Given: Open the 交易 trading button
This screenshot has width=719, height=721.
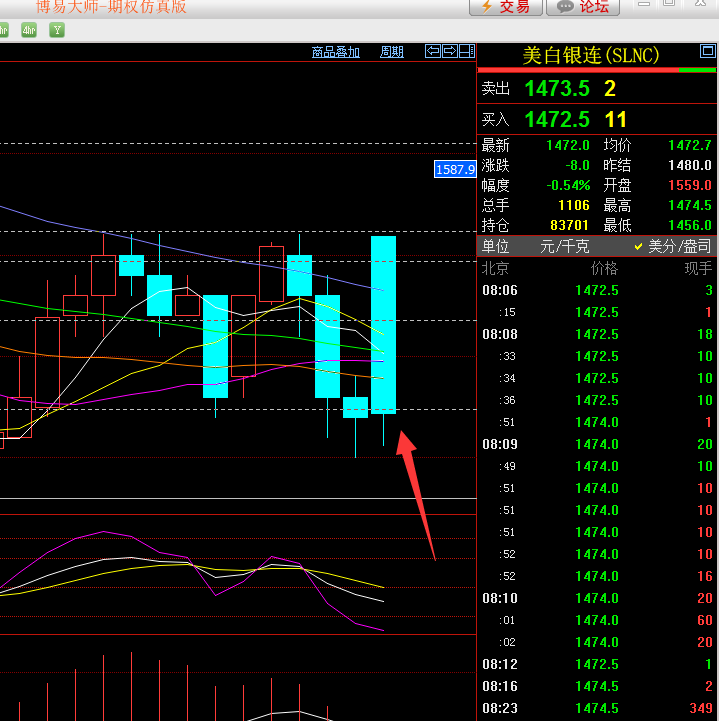Looking at the screenshot, I should tap(506, 7).
